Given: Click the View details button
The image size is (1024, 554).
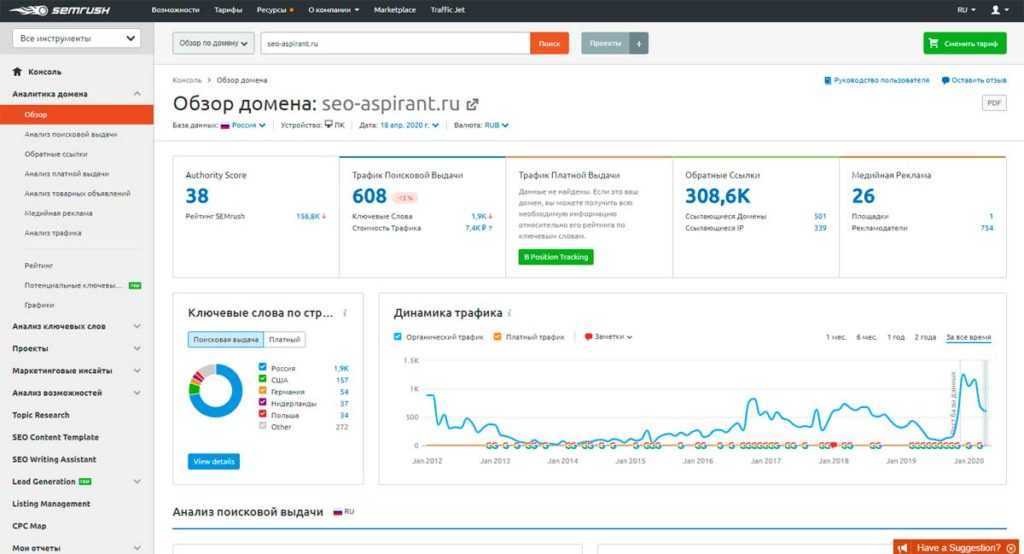Looking at the screenshot, I should 214,462.
